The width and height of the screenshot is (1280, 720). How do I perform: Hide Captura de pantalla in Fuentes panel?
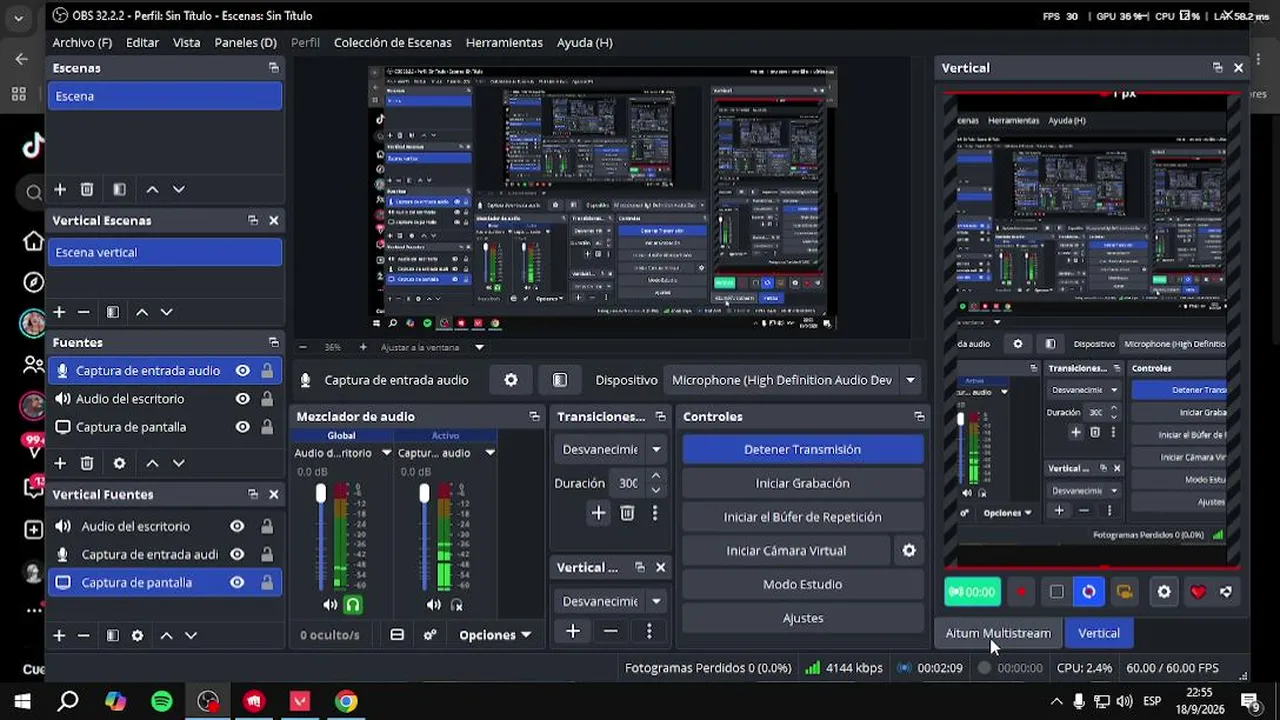pos(242,426)
